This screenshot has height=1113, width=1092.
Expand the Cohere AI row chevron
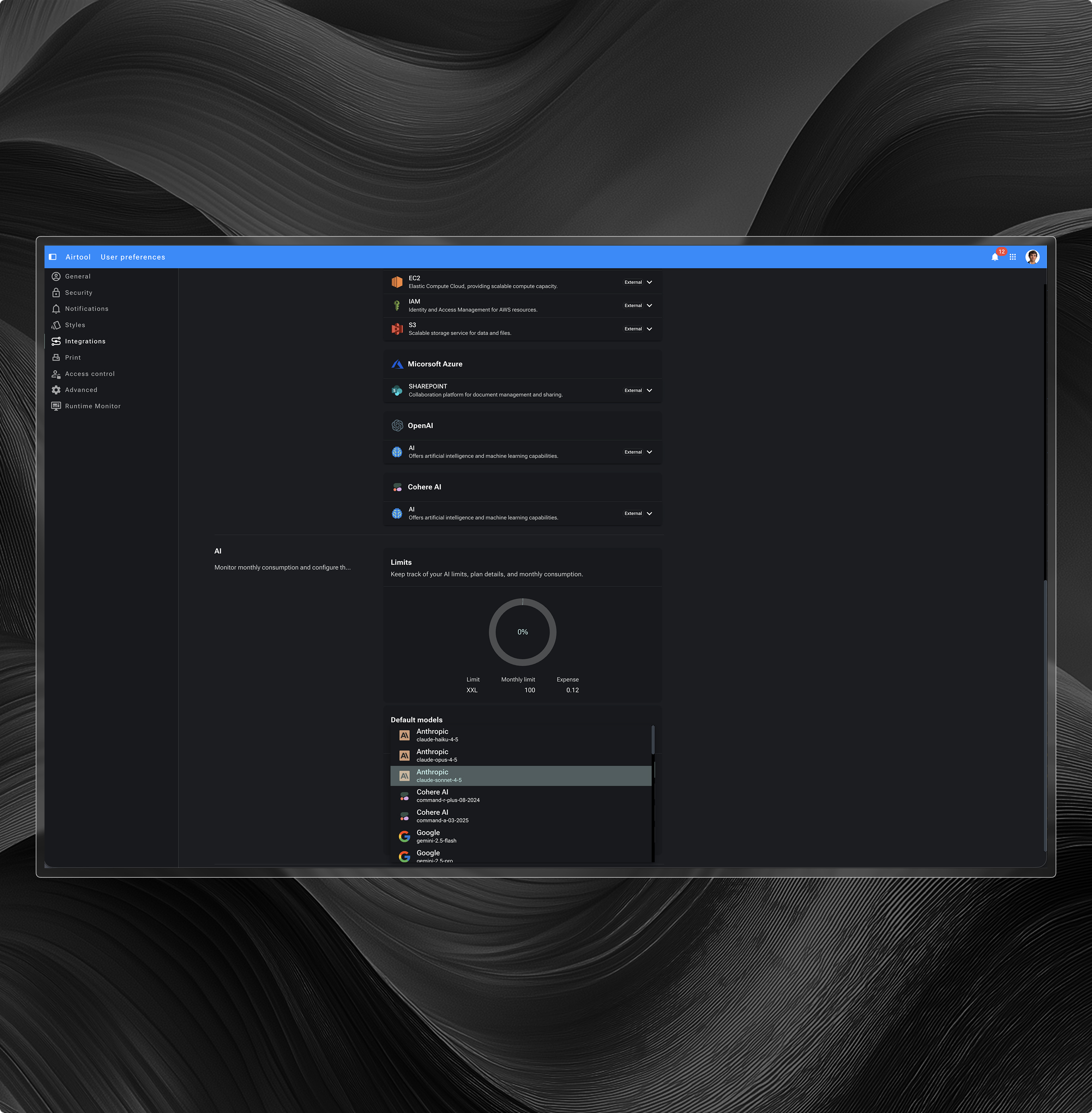point(649,514)
